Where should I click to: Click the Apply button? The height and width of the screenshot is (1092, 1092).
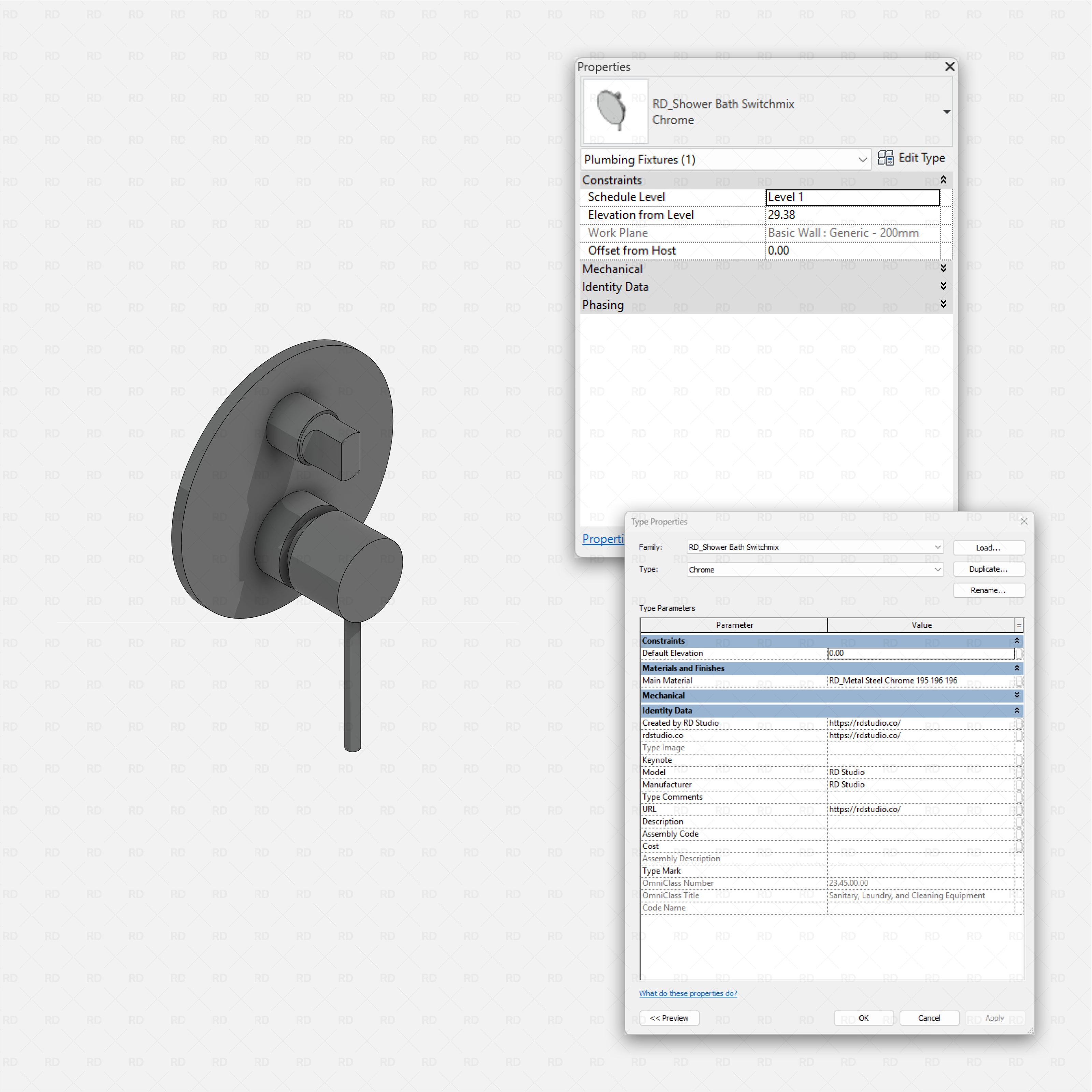[x=994, y=1018]
